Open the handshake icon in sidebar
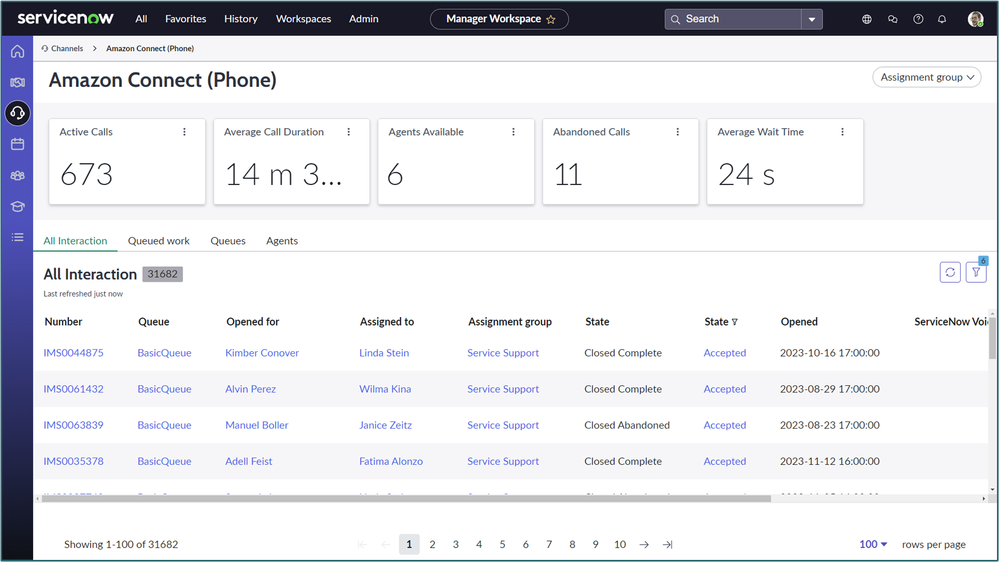This screenshot has height=562, width=999. pyautogui.click(x=17, y=82)
